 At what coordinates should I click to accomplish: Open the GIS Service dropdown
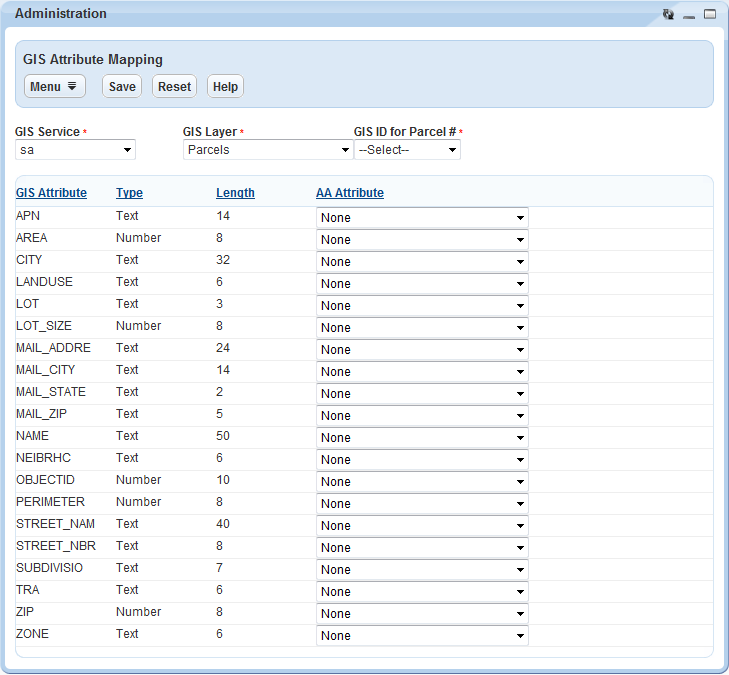coord(76,150)
